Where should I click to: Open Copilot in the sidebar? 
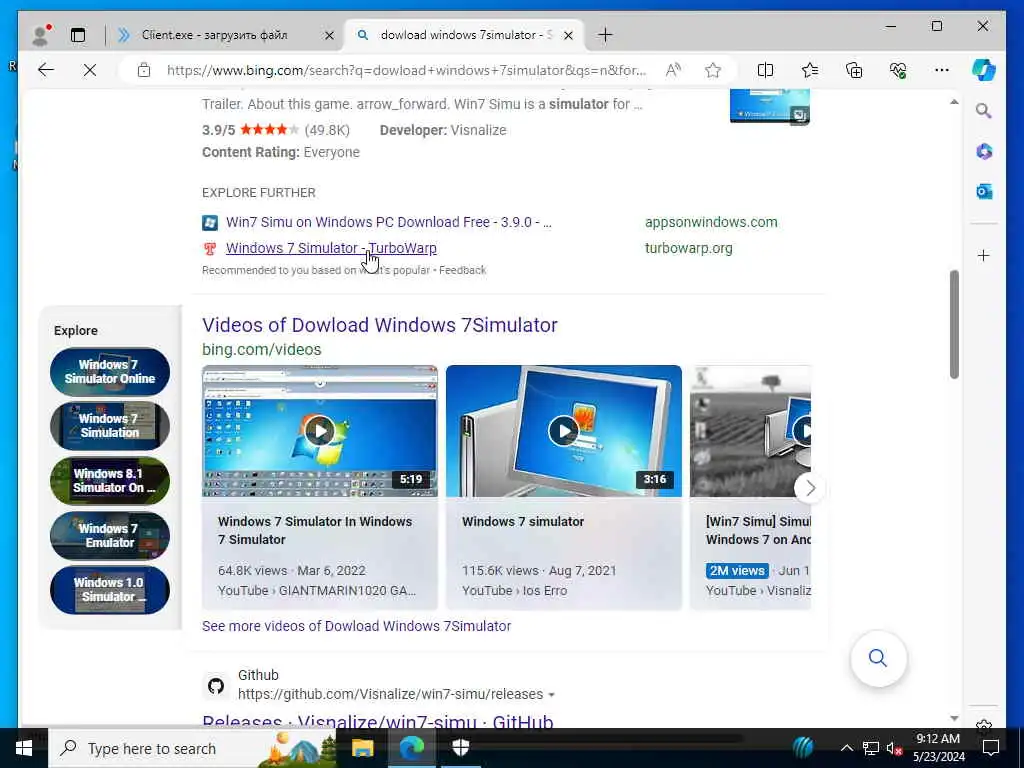[984, 70]
